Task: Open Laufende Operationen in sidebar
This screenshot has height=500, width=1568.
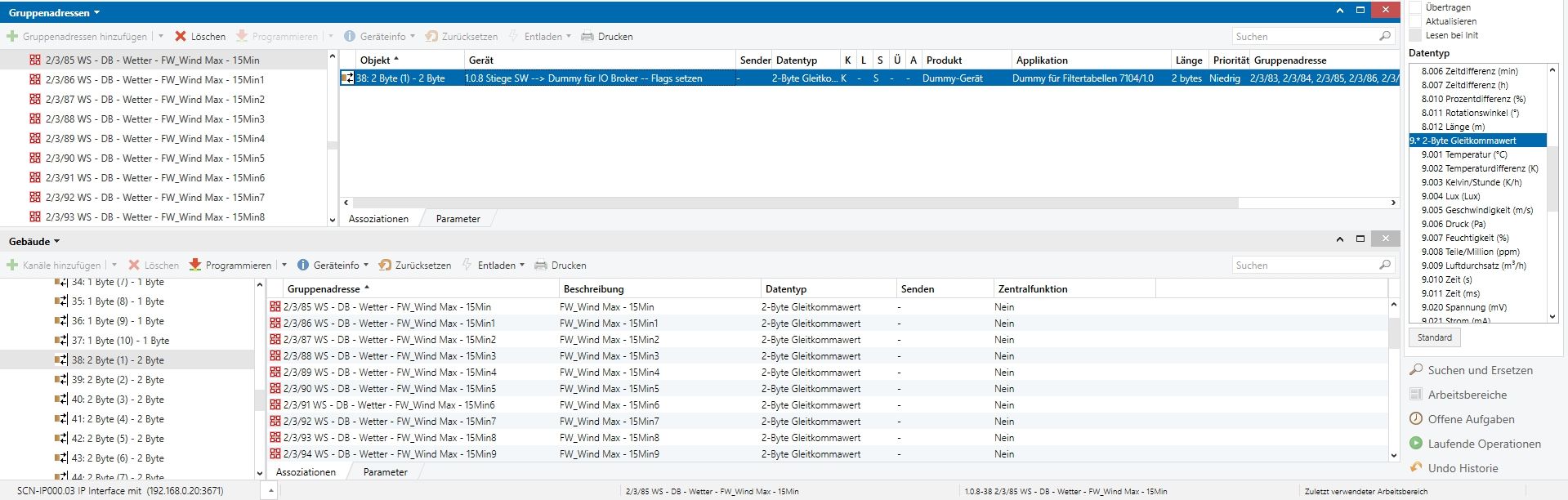Action: tap(1484, 444)
